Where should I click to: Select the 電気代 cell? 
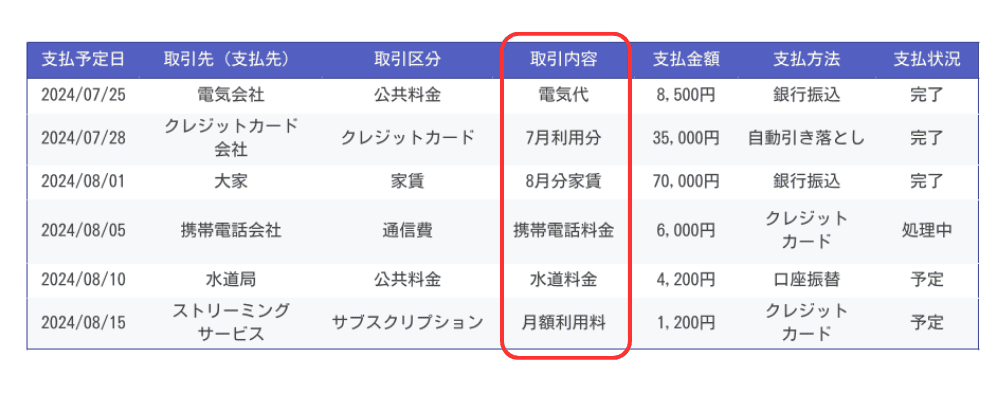563,96
